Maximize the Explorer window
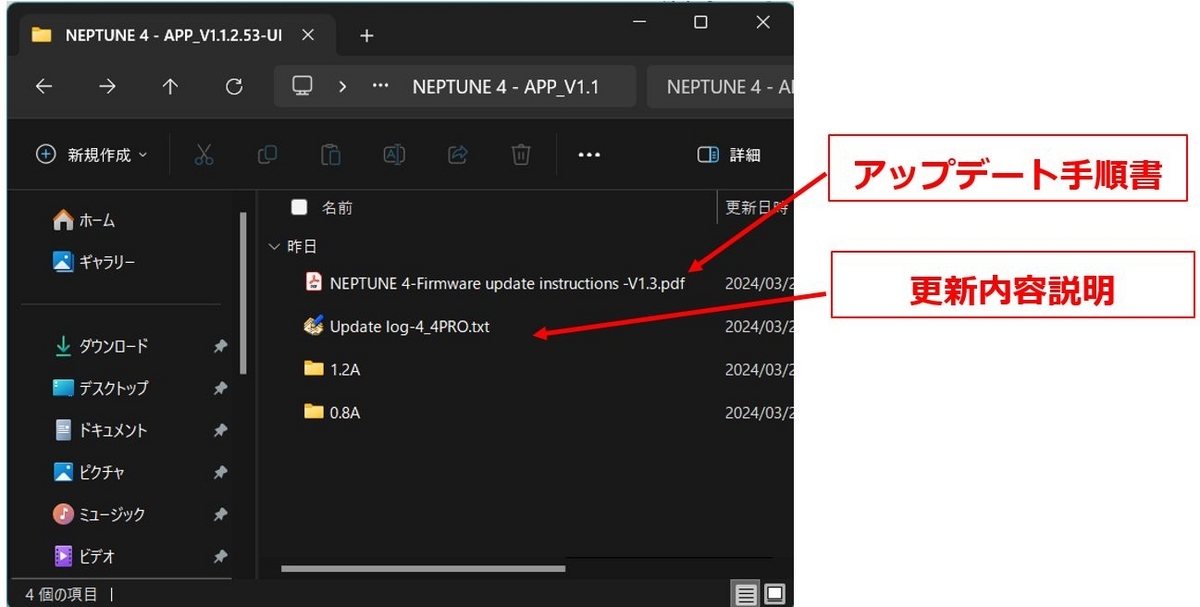This screenshot has height=607, width=1200. [x=700, y=22]
